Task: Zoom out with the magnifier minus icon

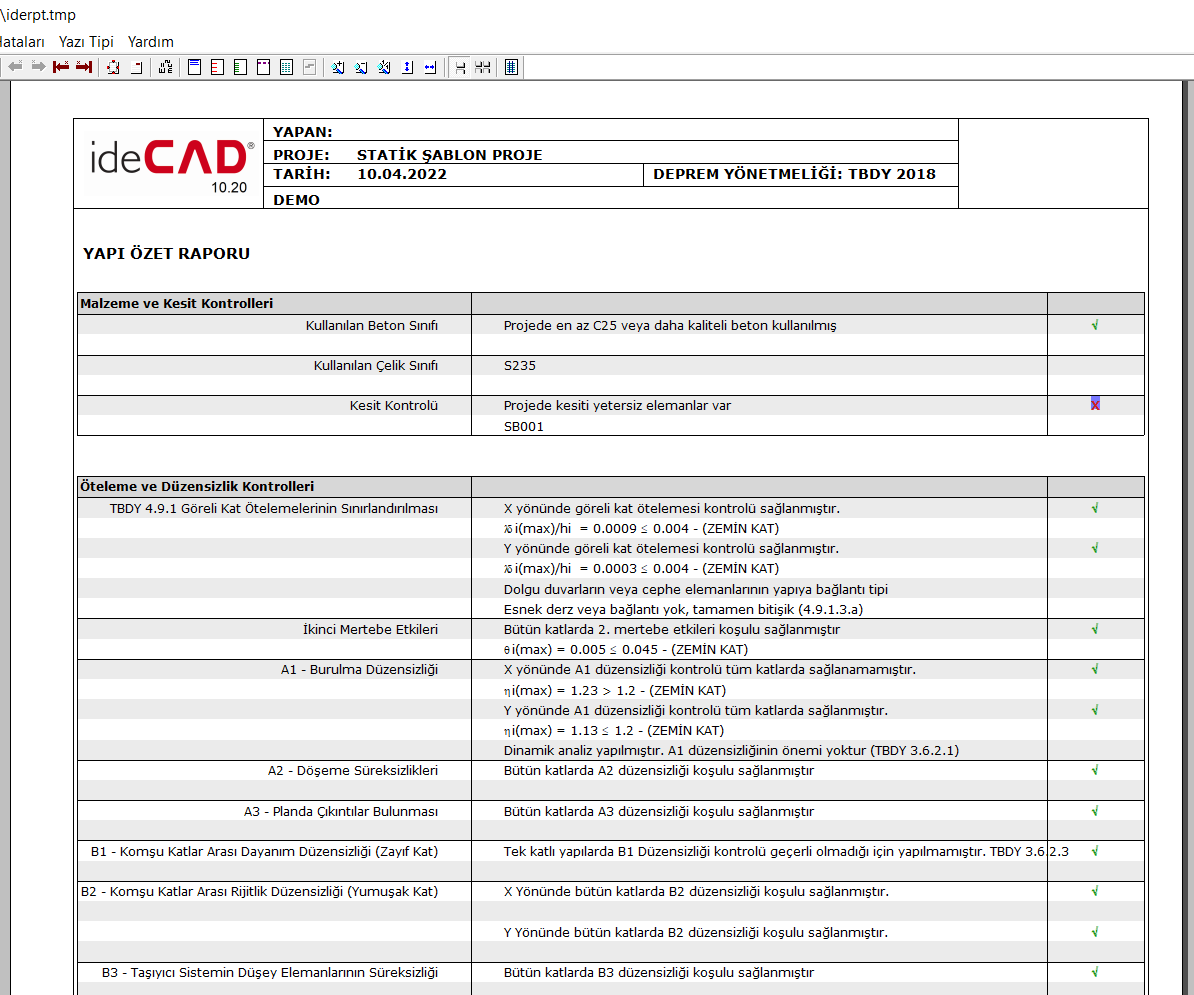Action: [361, 67]
